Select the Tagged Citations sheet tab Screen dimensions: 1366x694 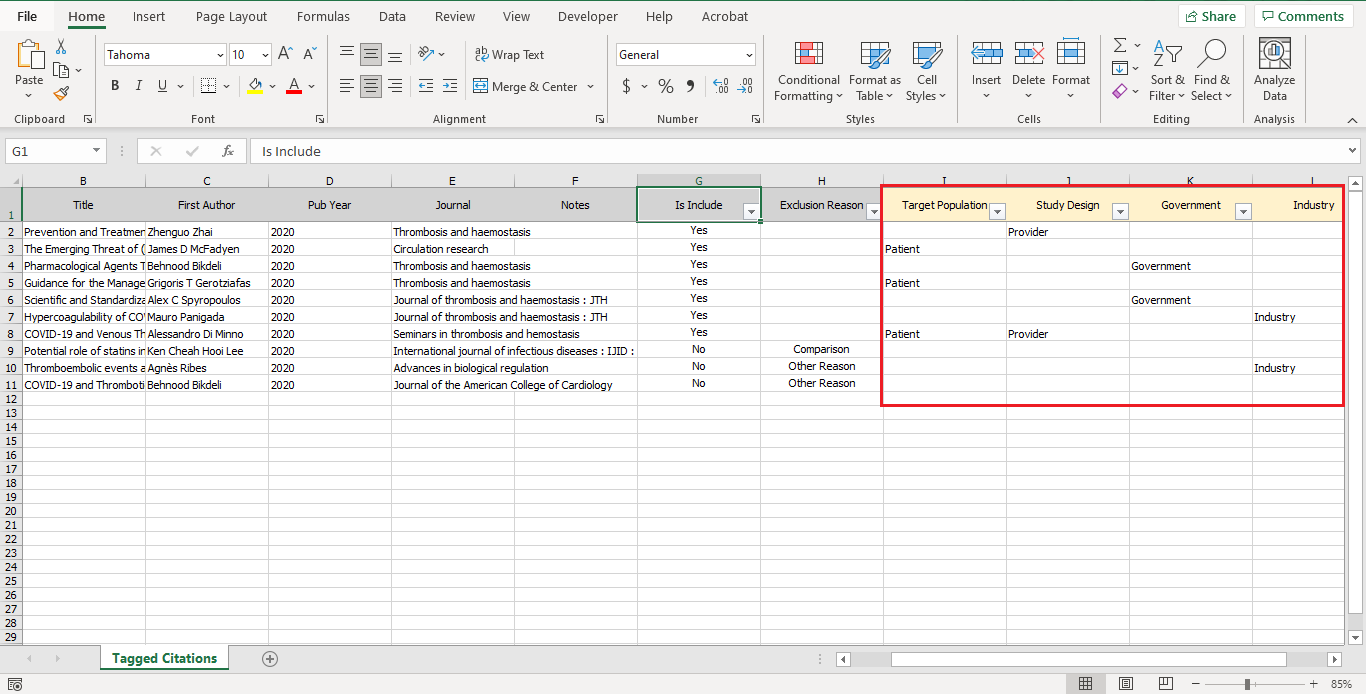click(164, 658)
